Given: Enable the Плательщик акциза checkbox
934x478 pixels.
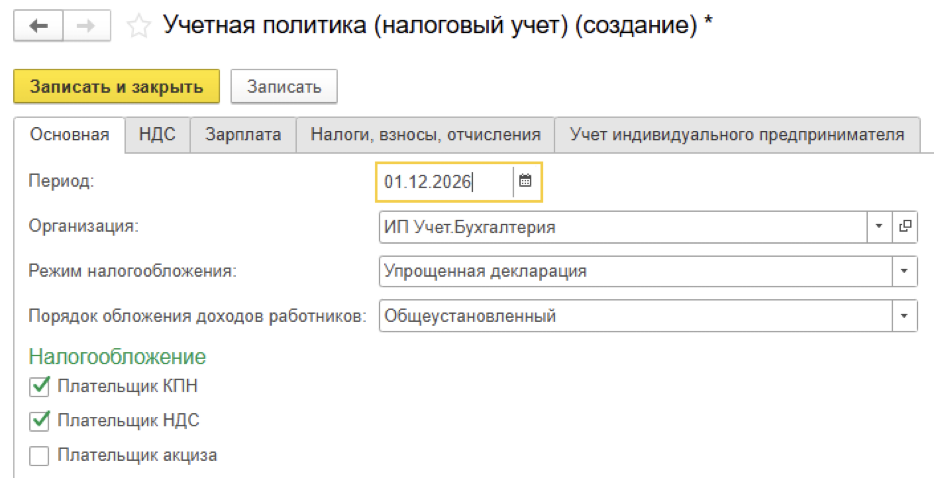Looking at the screenshot, I should [39, 455].
